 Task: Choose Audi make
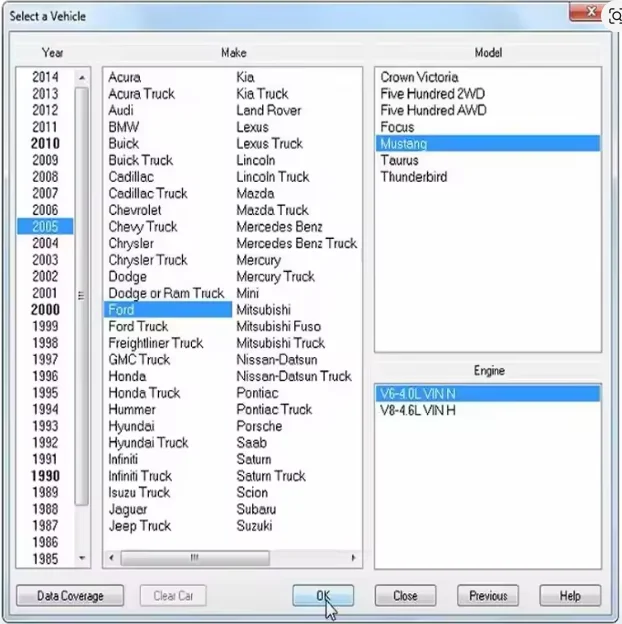[x=121, y=110]
